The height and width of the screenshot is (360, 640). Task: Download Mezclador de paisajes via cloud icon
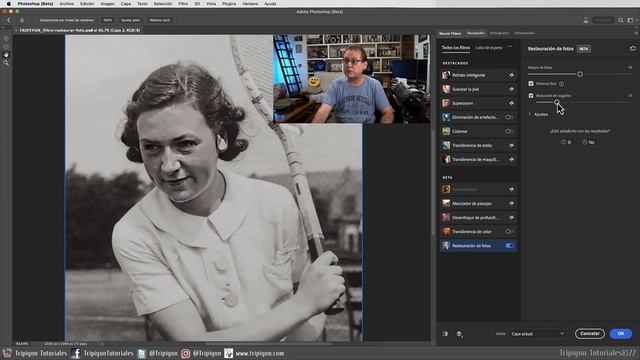511,203
